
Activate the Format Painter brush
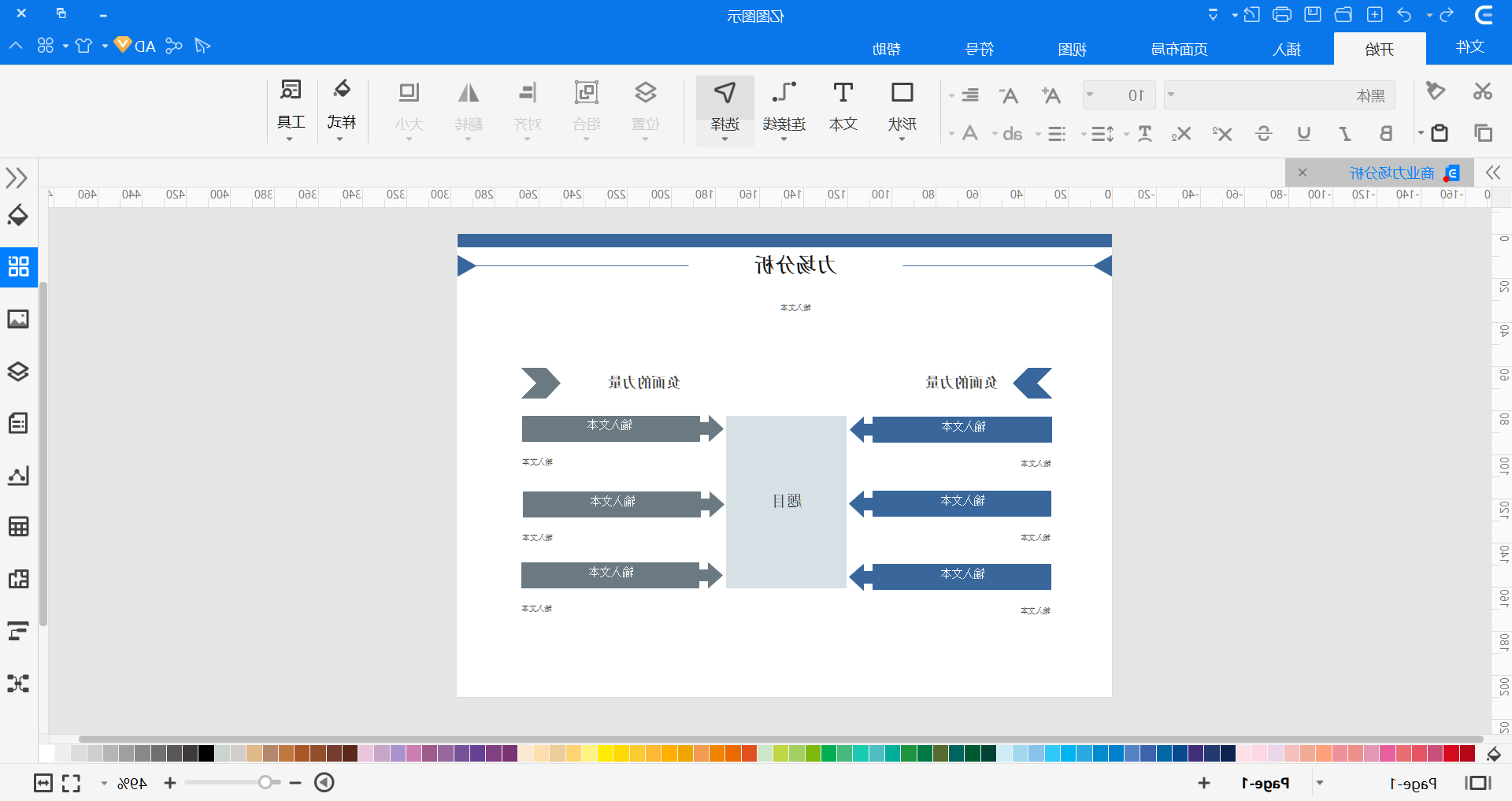[x=1436, y=91]
